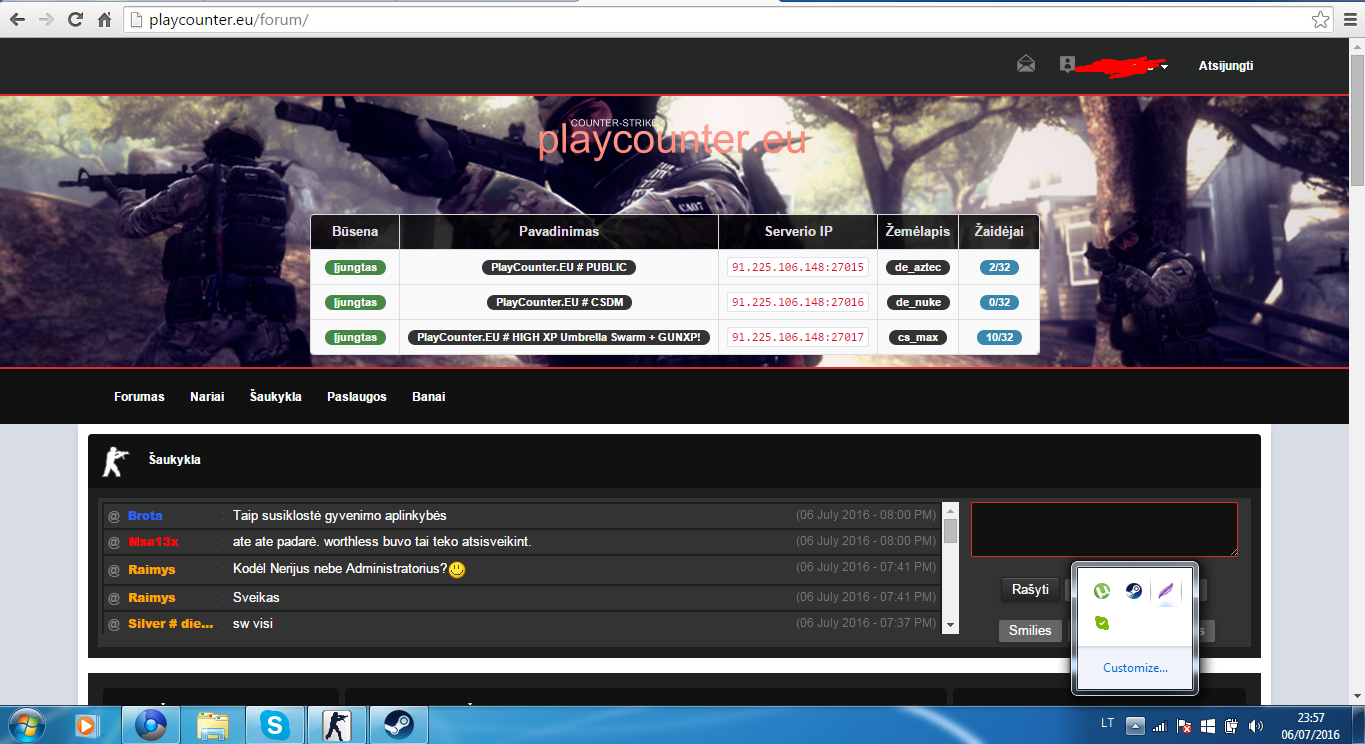Open the browser home page icon
This screenshot has width=1365, height=744.
[104, 19]
